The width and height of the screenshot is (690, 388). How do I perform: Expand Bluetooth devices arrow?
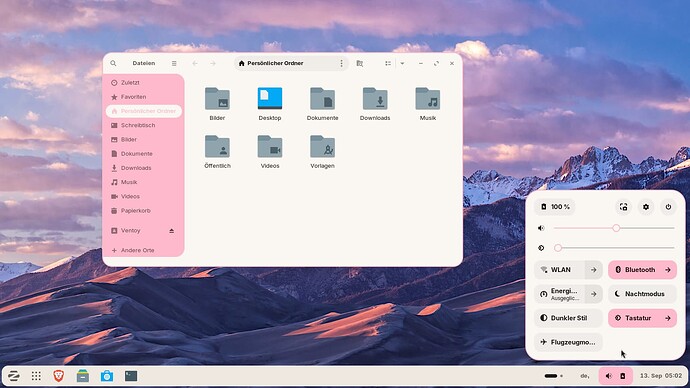tap(668, 270)
